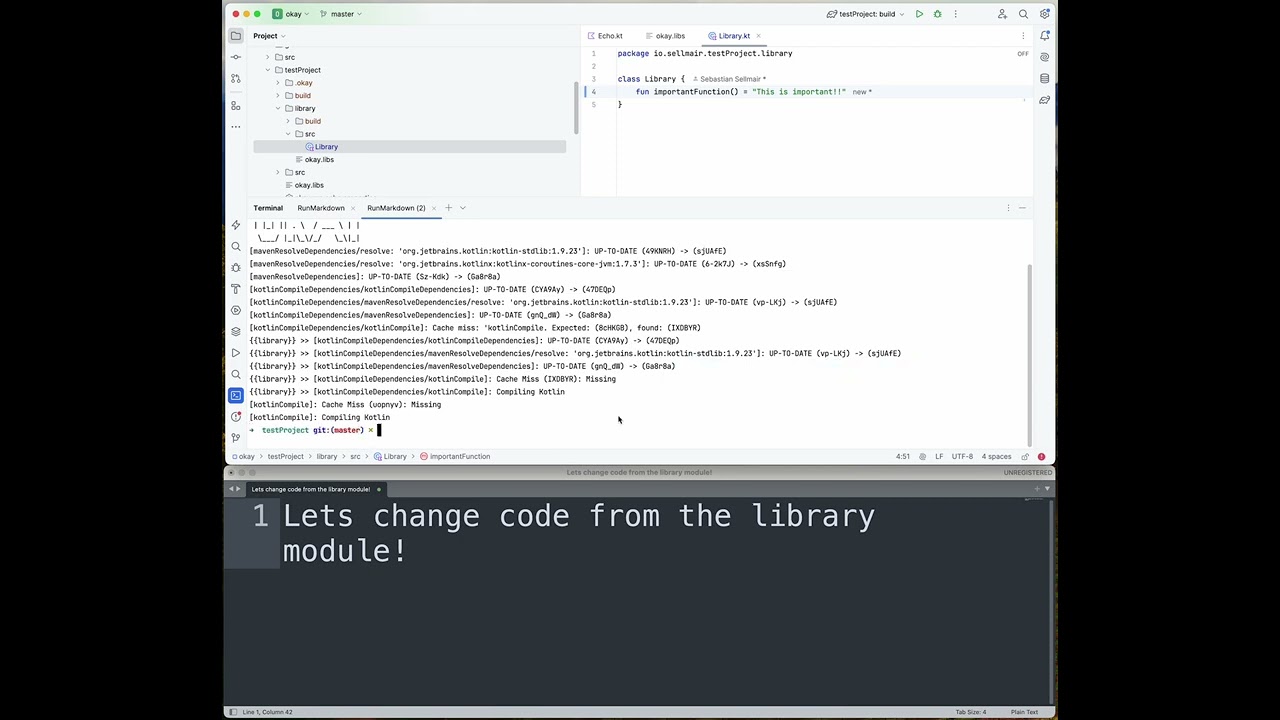
Task: Open the Run tool window icon
Action: 236,353
